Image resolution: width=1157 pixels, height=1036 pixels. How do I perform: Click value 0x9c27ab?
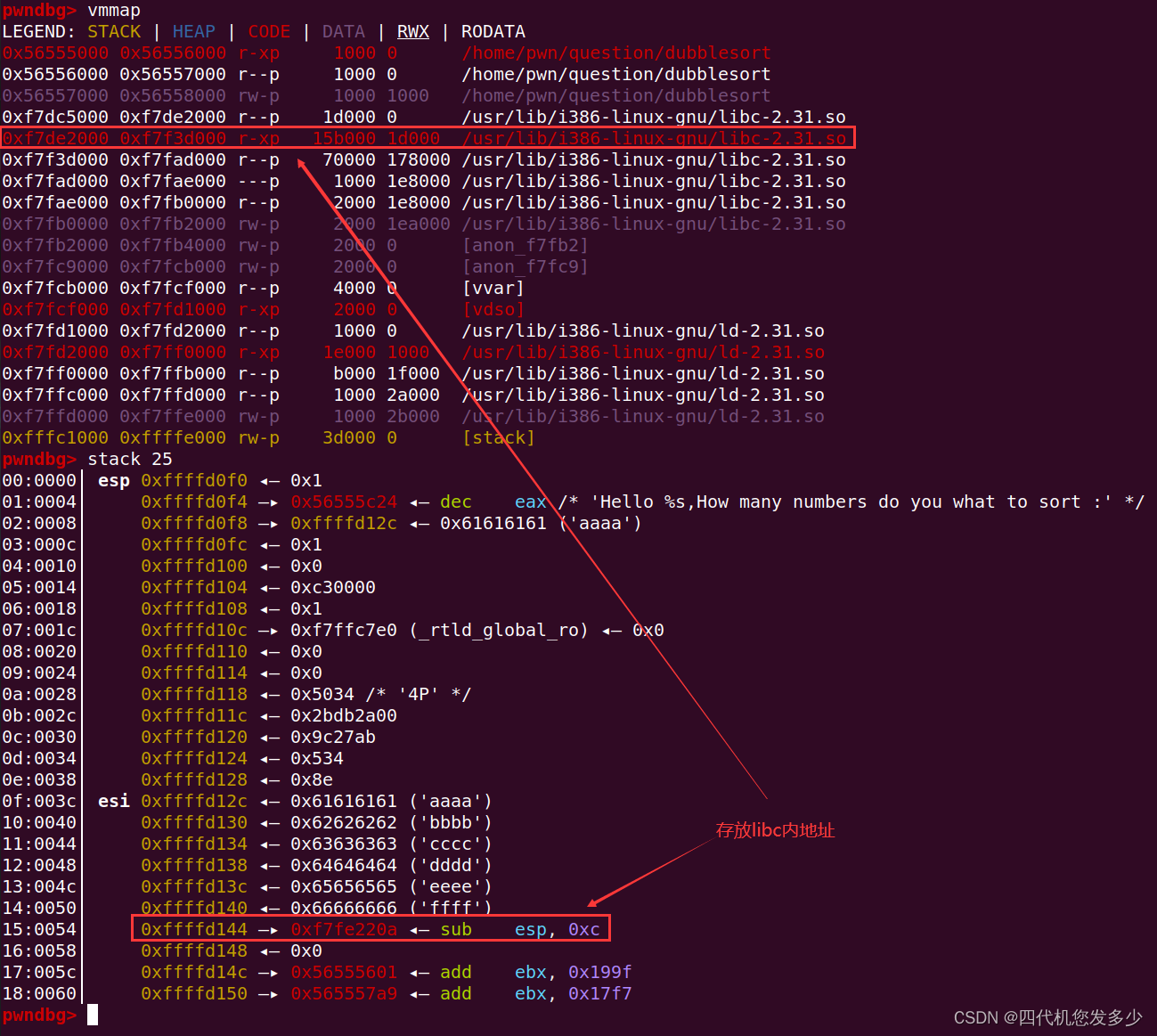333,738
